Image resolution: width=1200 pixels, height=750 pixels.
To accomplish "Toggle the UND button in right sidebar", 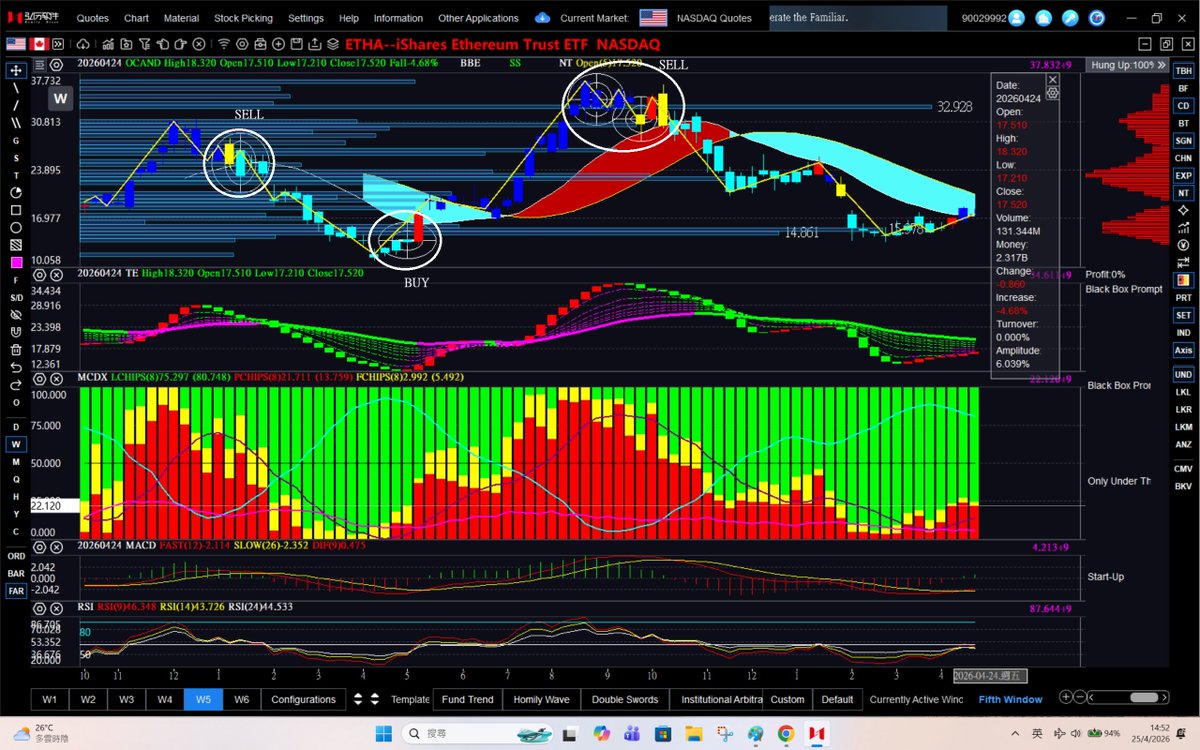I will point(1183,374).
